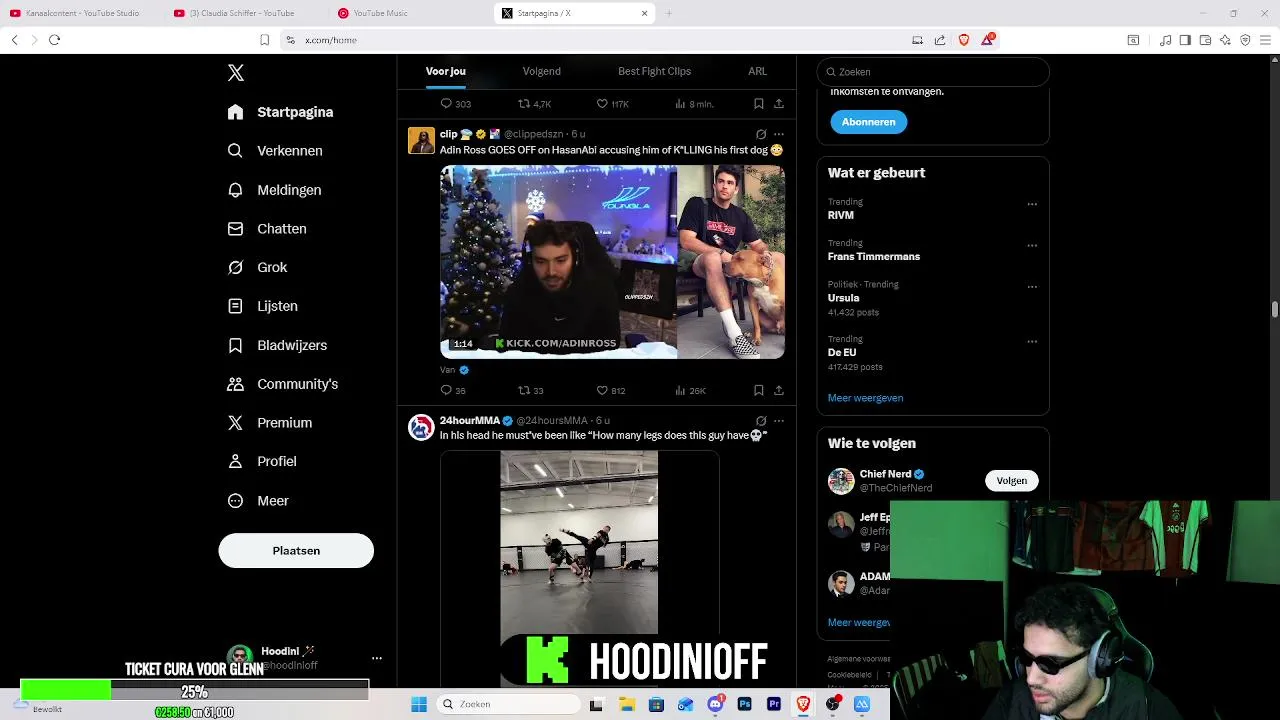Play the Adin Ross video thumbnail
Screen dimensions: 1280x720
click(x=612, y=262)
